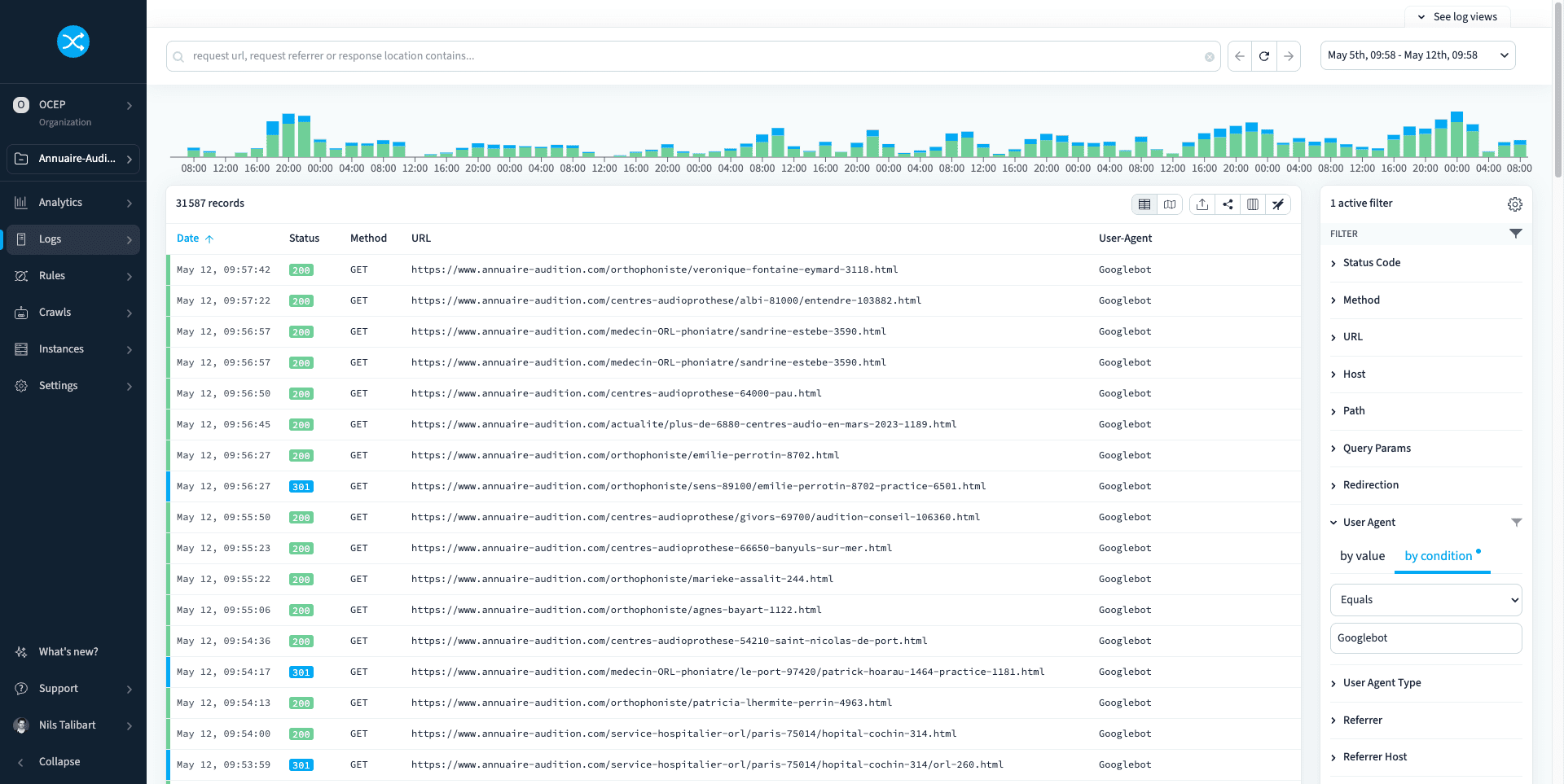Open the Support menu

(x=73, y=689)
